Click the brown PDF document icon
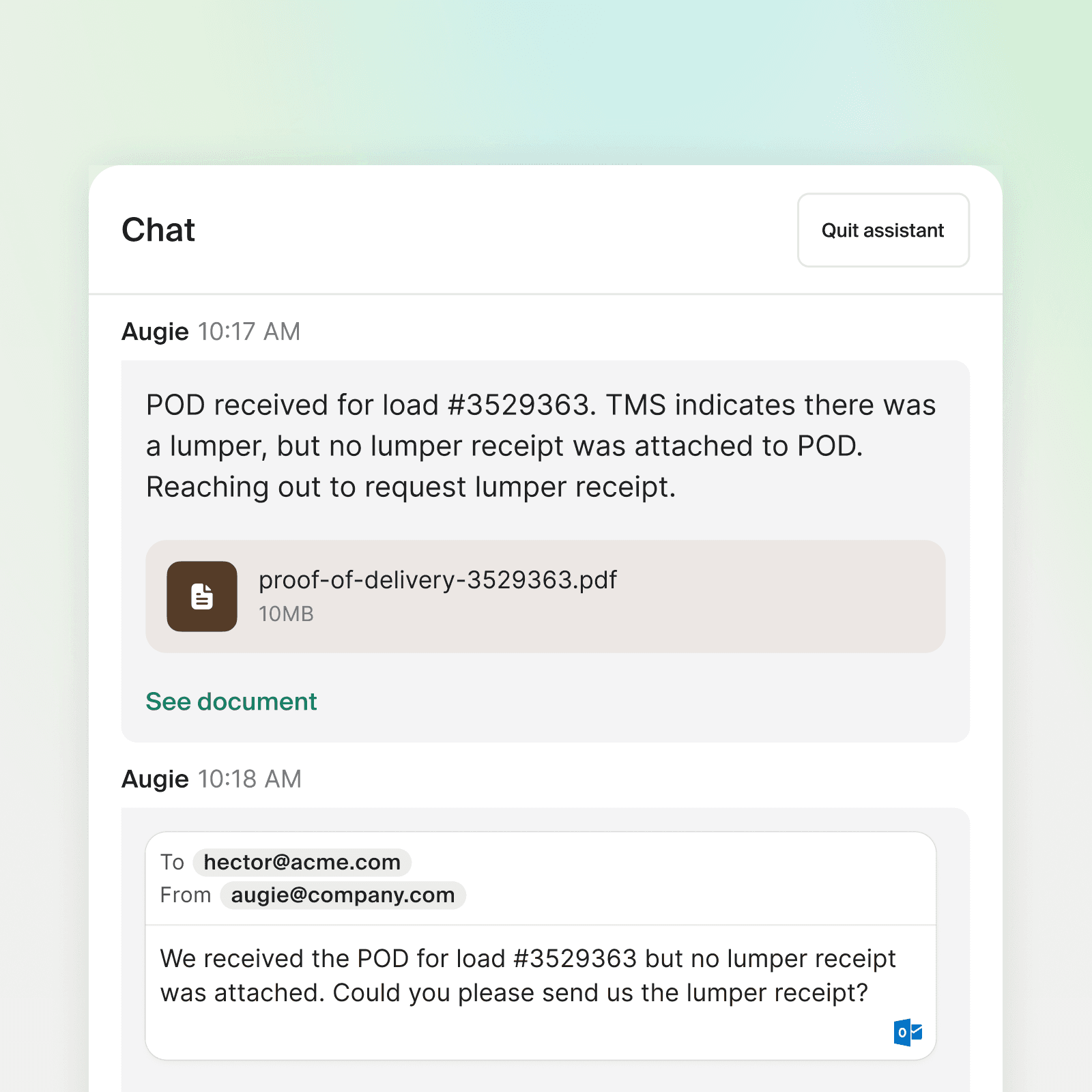1092x1092 pixels. click(x=202, y=597)
